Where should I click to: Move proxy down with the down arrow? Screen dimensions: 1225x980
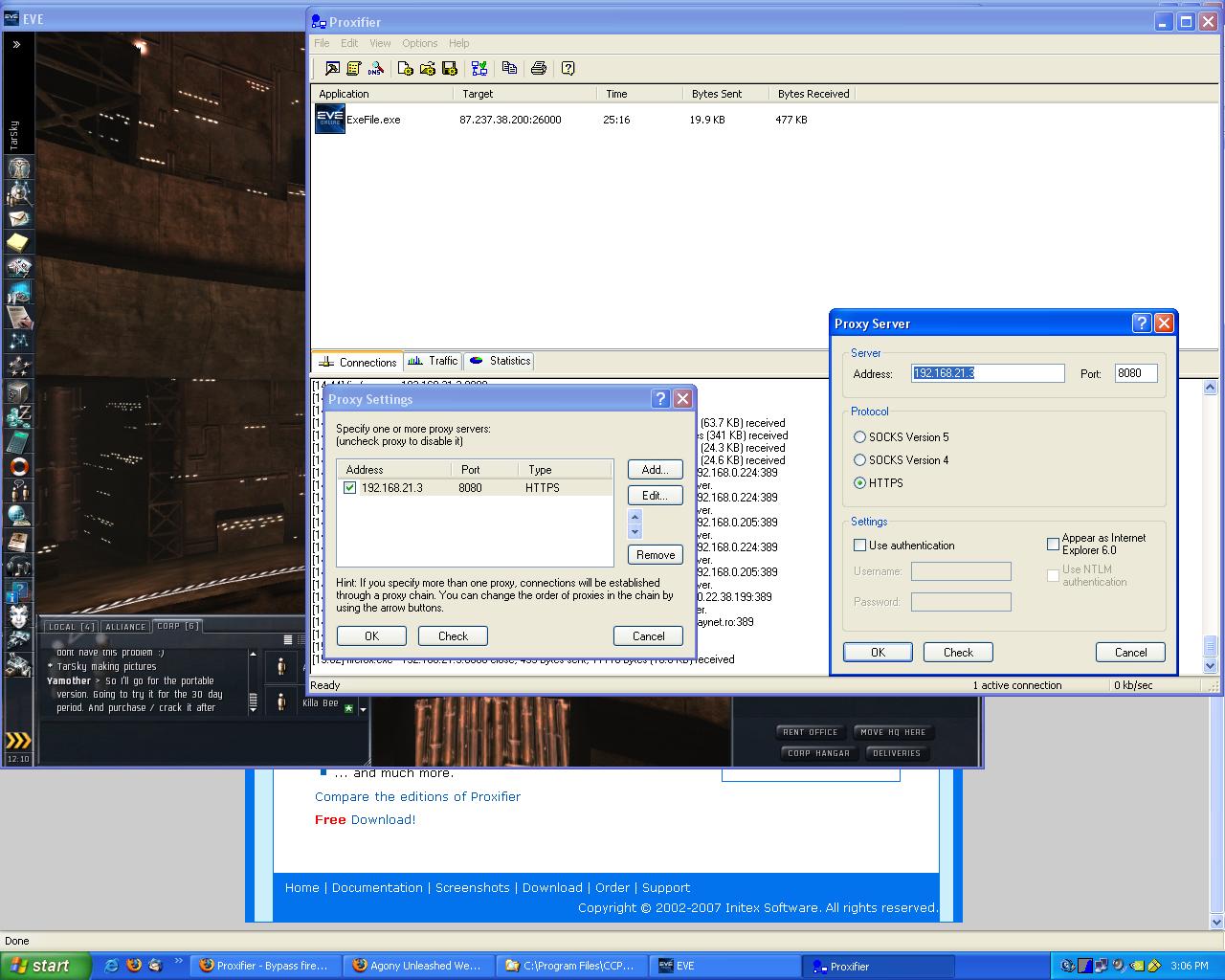coord(635,531)
